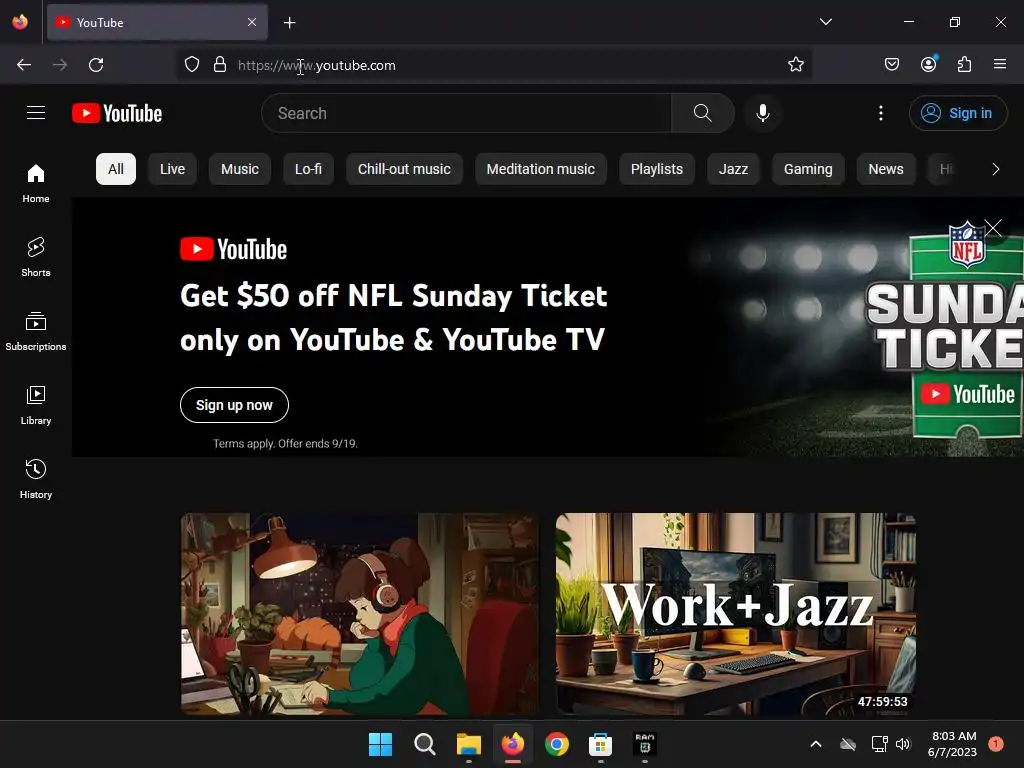Open the Work+Jazz video thumbnail

[735, 614]
